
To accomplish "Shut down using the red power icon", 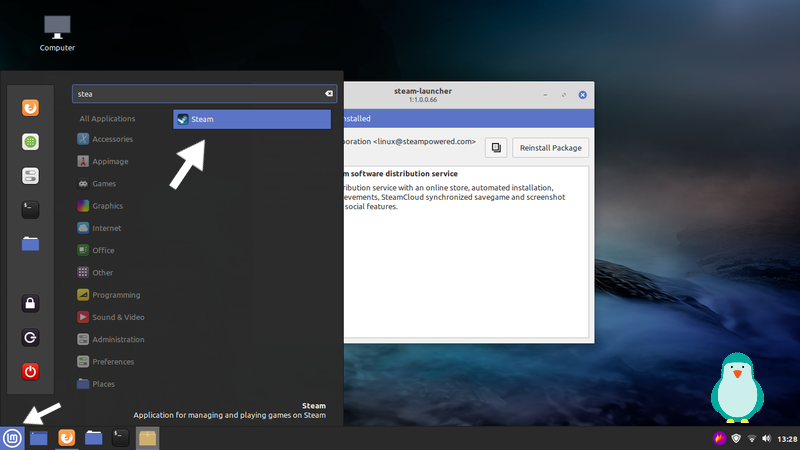I will 30,371.
